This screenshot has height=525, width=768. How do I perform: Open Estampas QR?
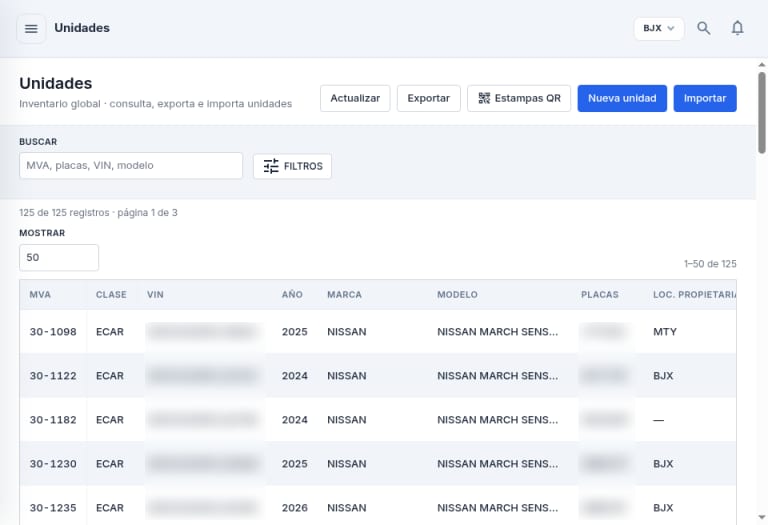[x=519, y=98]
